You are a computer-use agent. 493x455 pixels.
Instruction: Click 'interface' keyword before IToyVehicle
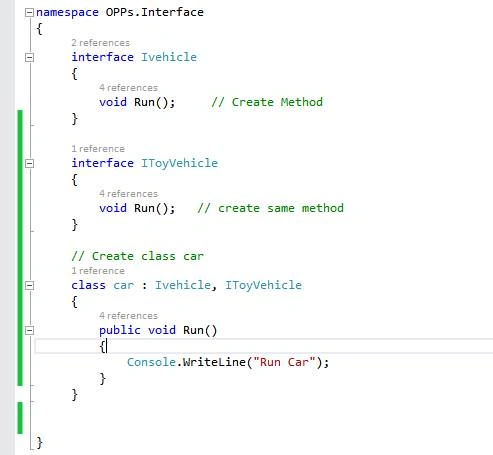102,163
